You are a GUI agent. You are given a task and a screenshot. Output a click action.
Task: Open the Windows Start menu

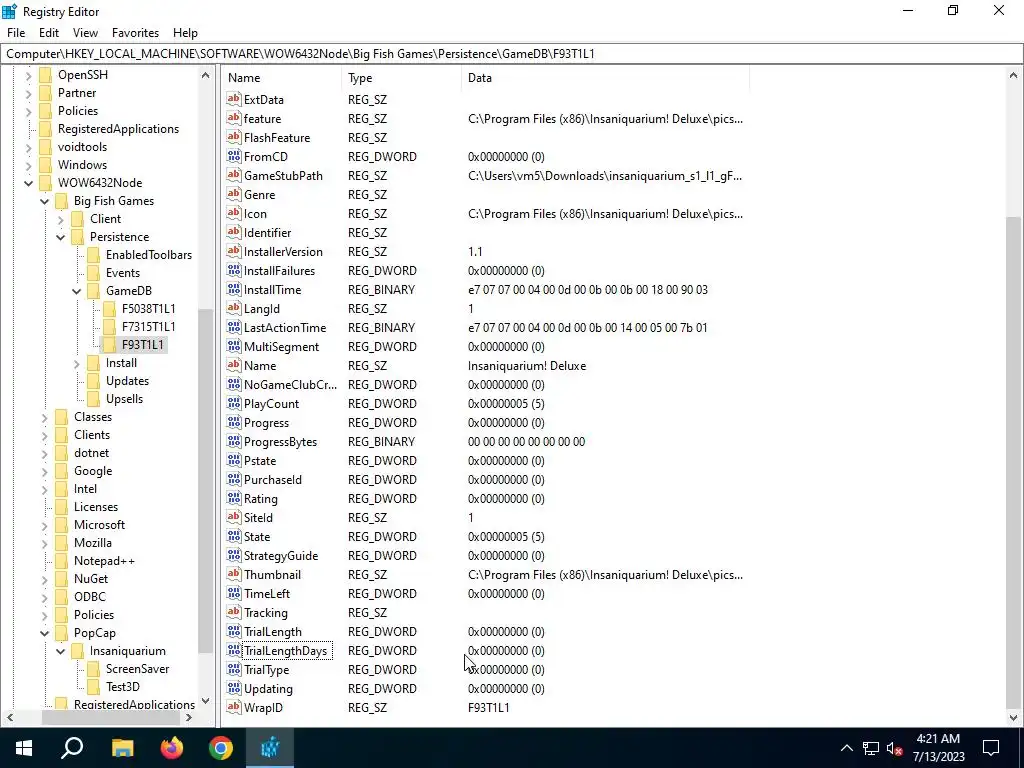click(x=24, y=748)
